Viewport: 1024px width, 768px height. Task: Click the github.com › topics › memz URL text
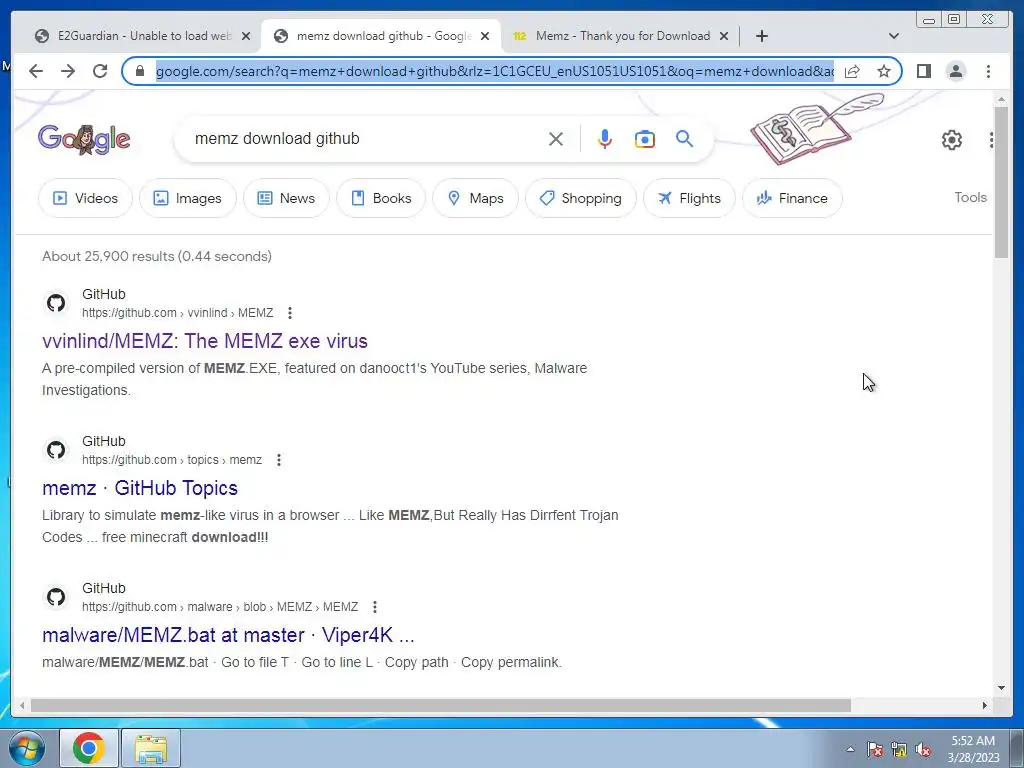tap(172, 460)
